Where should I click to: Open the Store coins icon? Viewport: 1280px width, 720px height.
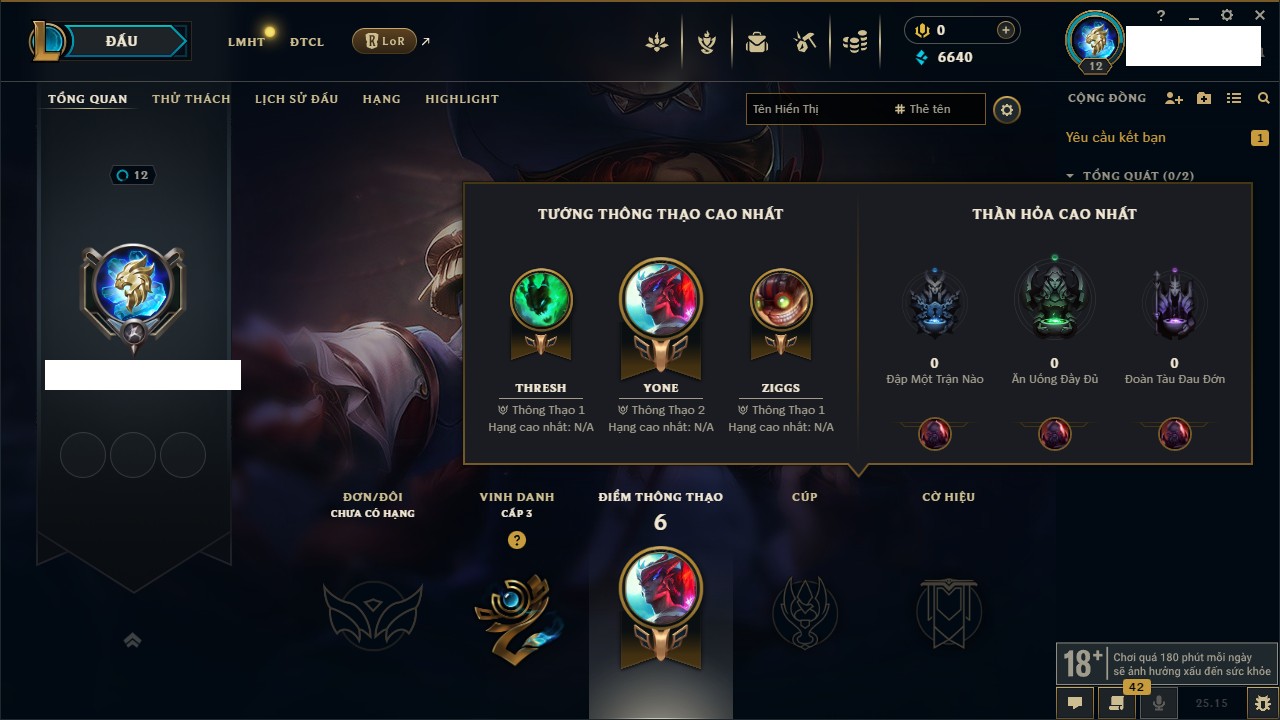click(854, 42)
